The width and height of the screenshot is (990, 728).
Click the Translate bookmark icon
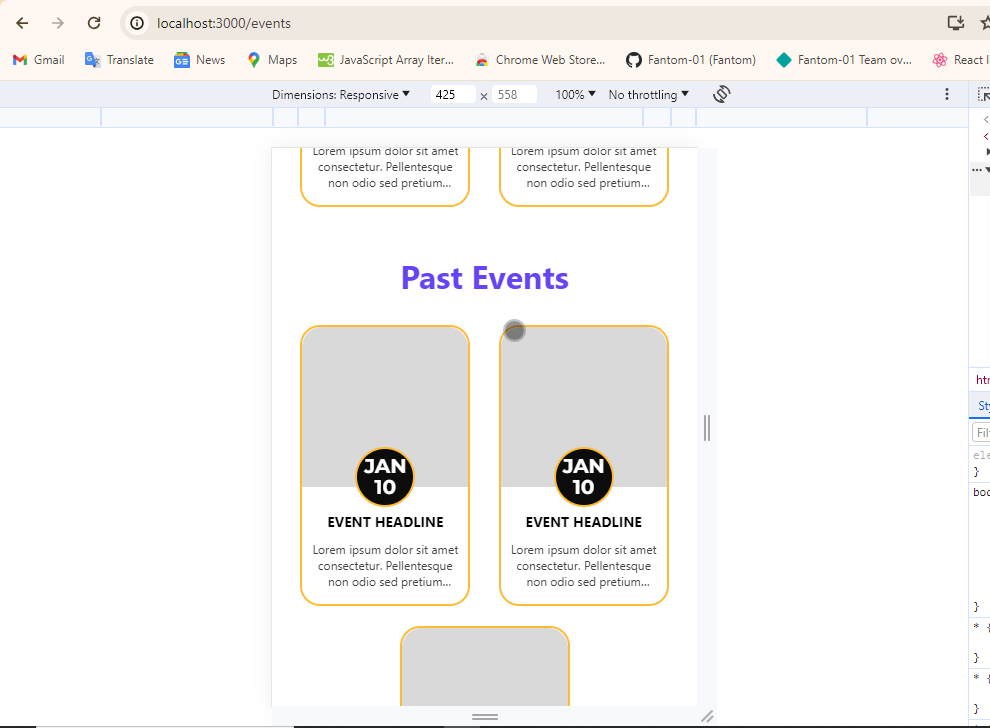[93, 60]
